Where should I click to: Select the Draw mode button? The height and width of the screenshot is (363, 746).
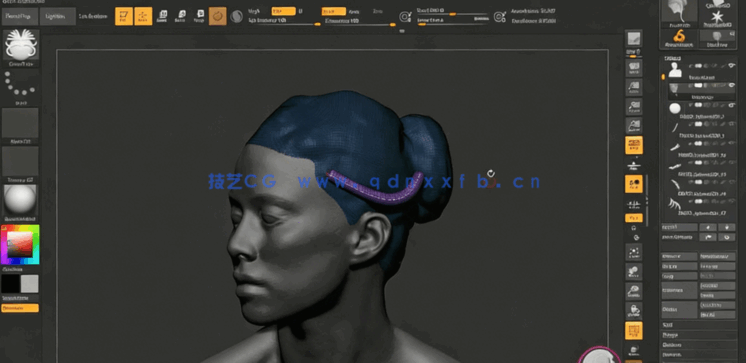[x=143, y=16]
